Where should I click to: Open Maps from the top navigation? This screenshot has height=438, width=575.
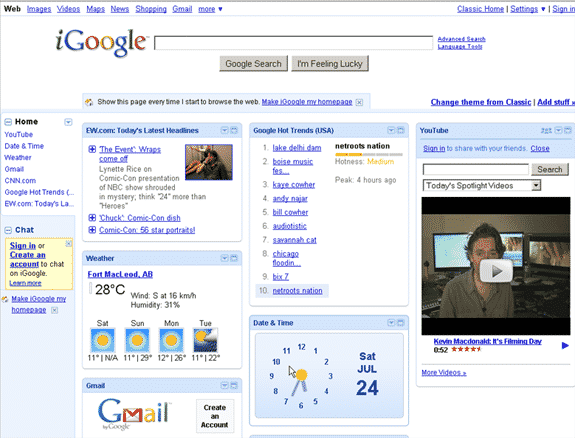95,9
